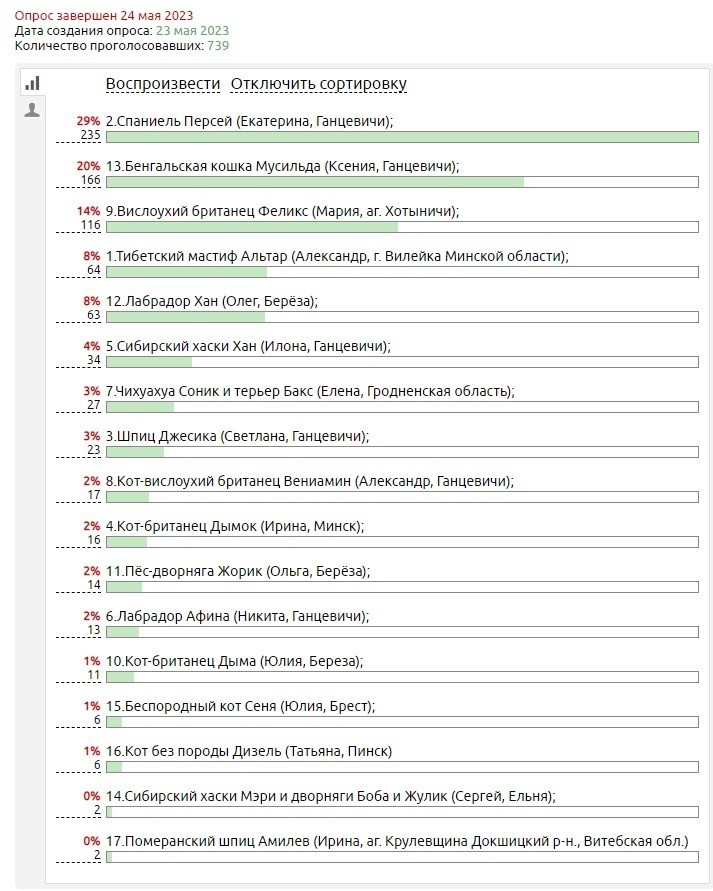Select option text "11.Пёс-дворняга Жорик"
The image size is (713, 891).
[184, 571]
